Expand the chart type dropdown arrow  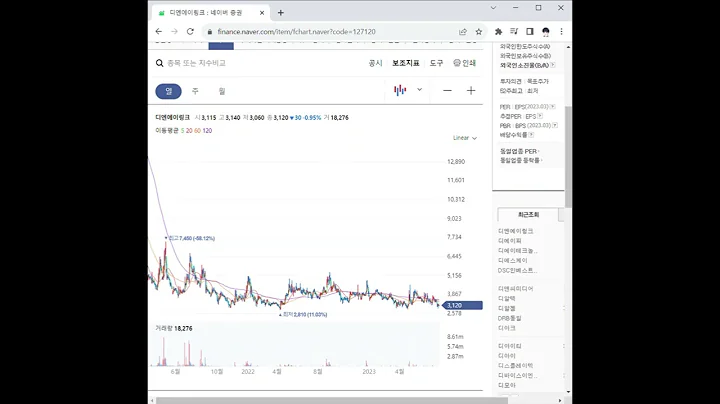[419, 90]
